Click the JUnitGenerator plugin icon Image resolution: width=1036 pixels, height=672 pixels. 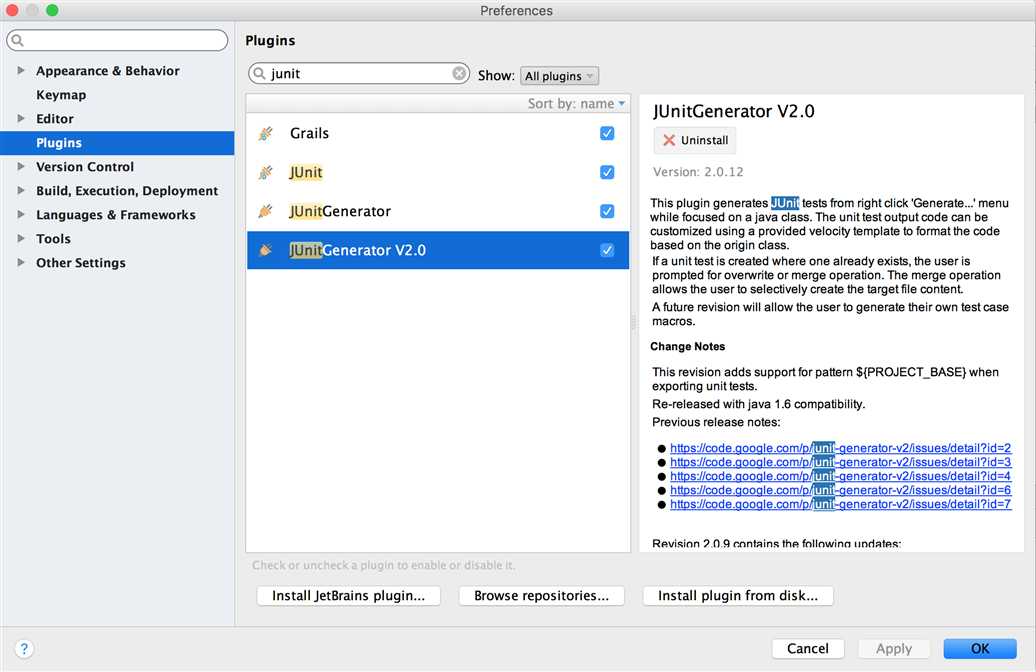tap(266, 211)
